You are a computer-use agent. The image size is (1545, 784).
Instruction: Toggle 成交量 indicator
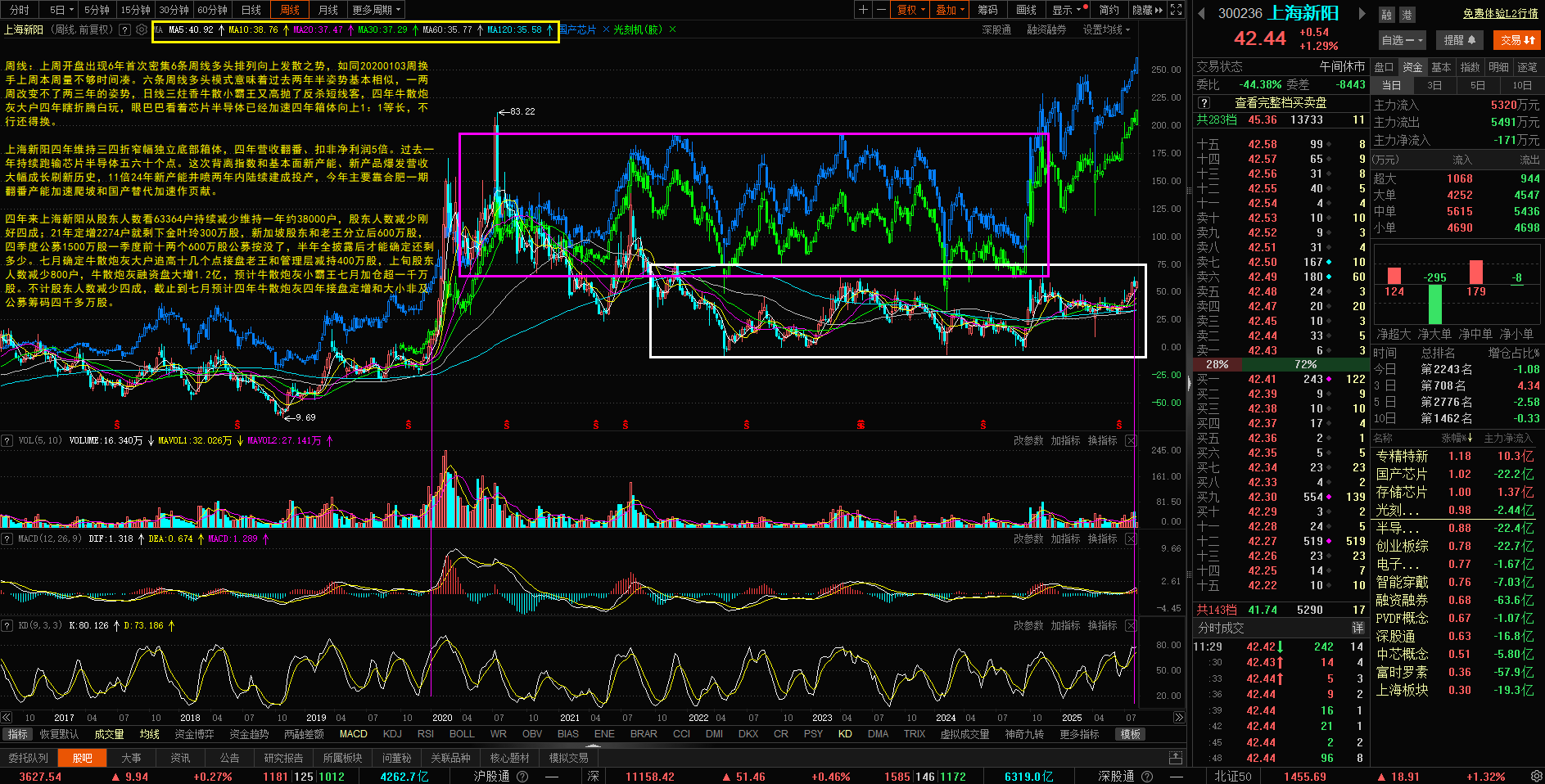pyautogui.click(x=109, y=734)
